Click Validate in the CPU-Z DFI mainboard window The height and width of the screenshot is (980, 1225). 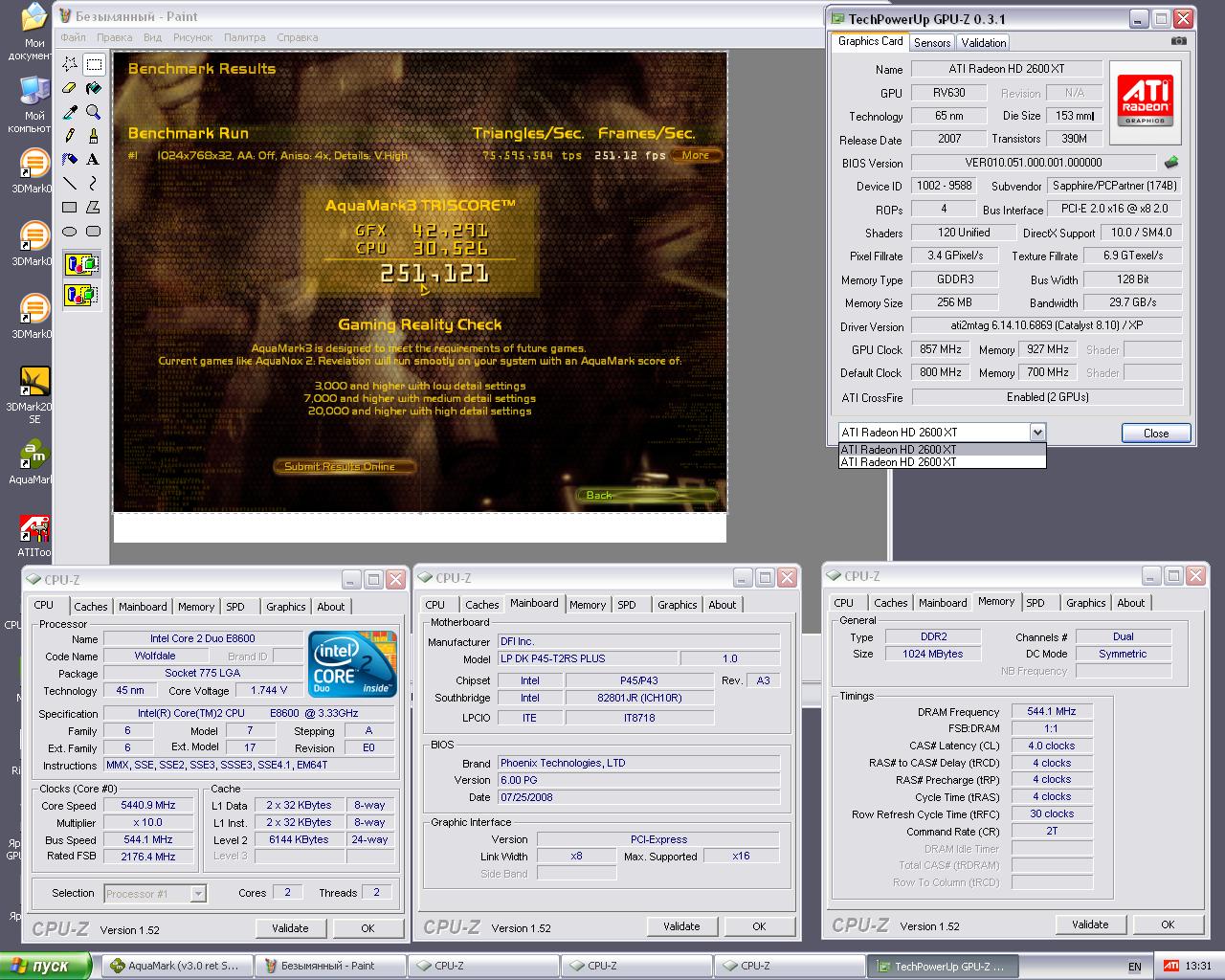point(681,926)
